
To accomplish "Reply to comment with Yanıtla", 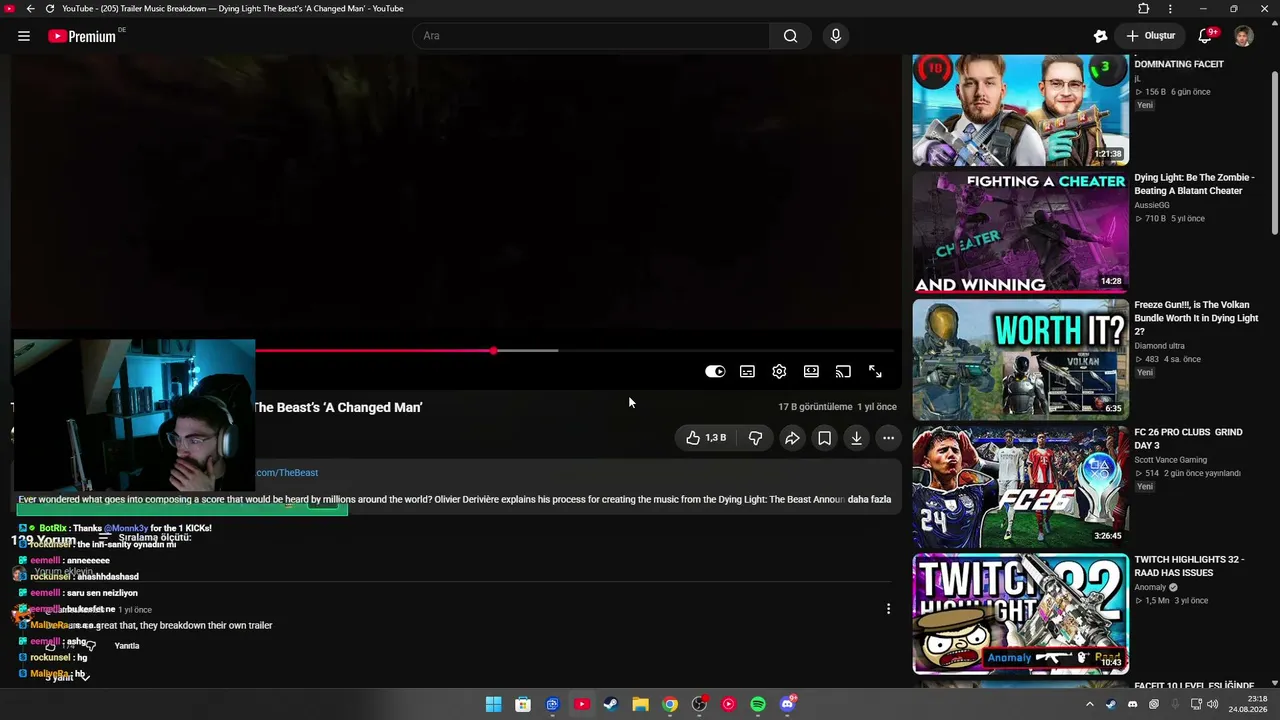I will [x=127, y=646].
